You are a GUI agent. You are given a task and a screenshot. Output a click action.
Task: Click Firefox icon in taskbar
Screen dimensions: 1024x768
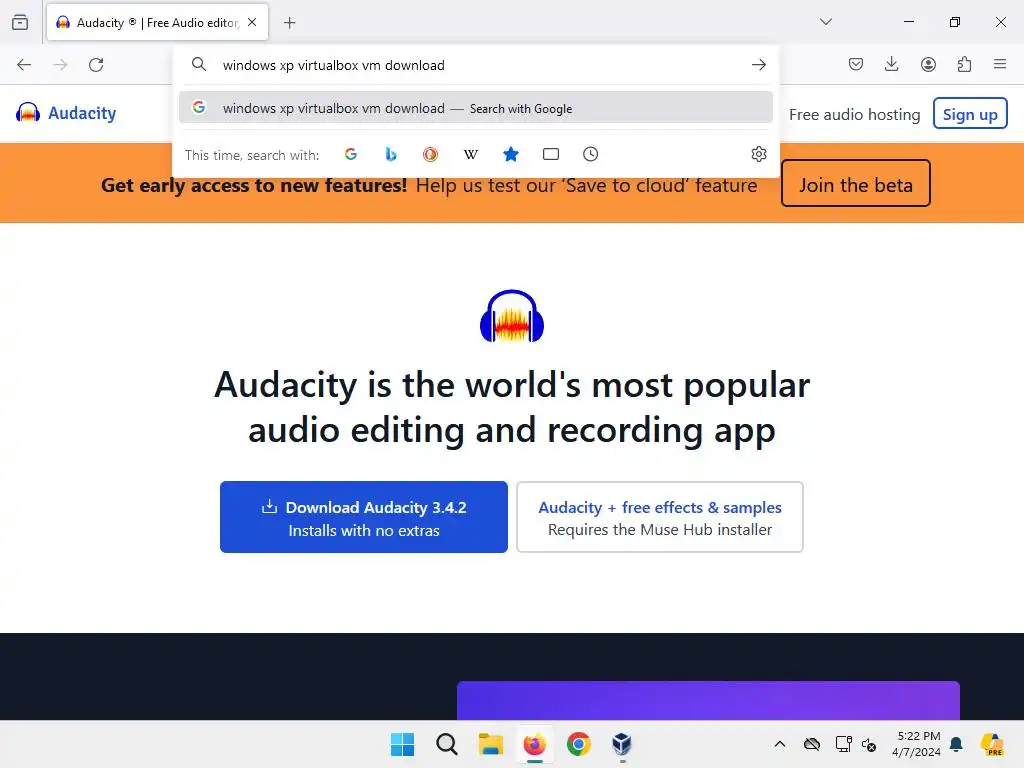point(535,744)
